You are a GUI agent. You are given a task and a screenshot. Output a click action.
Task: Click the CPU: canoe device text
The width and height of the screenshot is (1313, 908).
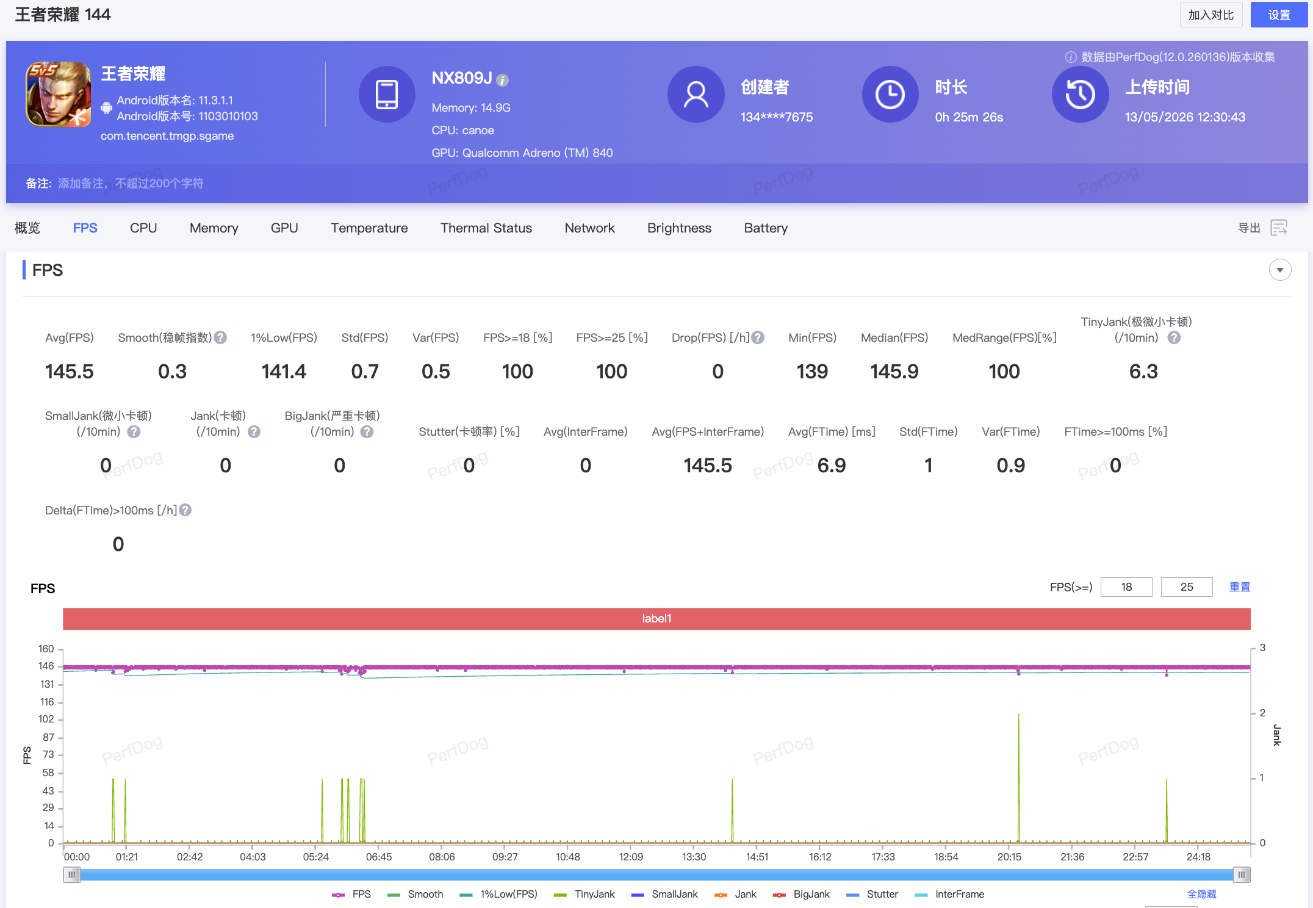(x=463, y=130)
